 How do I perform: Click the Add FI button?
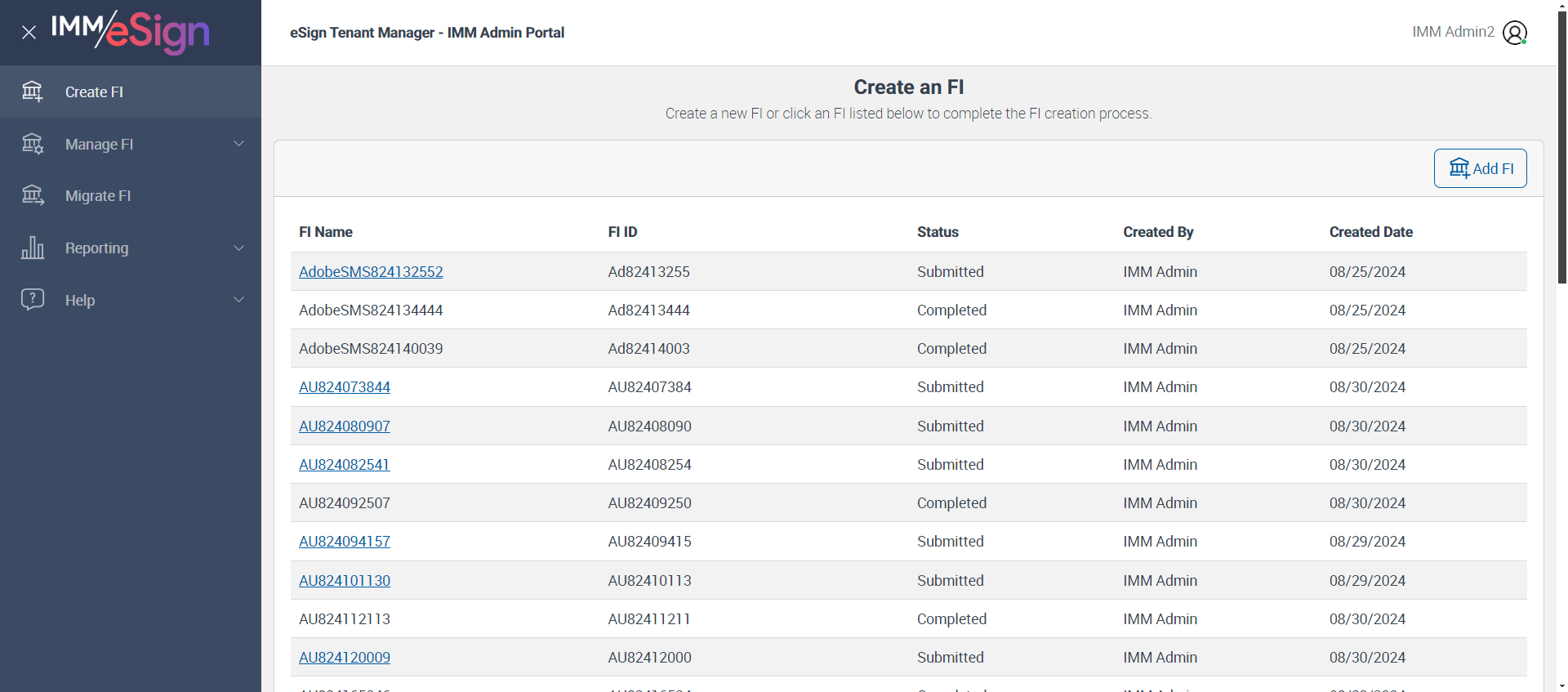(x=1480, y=168)
